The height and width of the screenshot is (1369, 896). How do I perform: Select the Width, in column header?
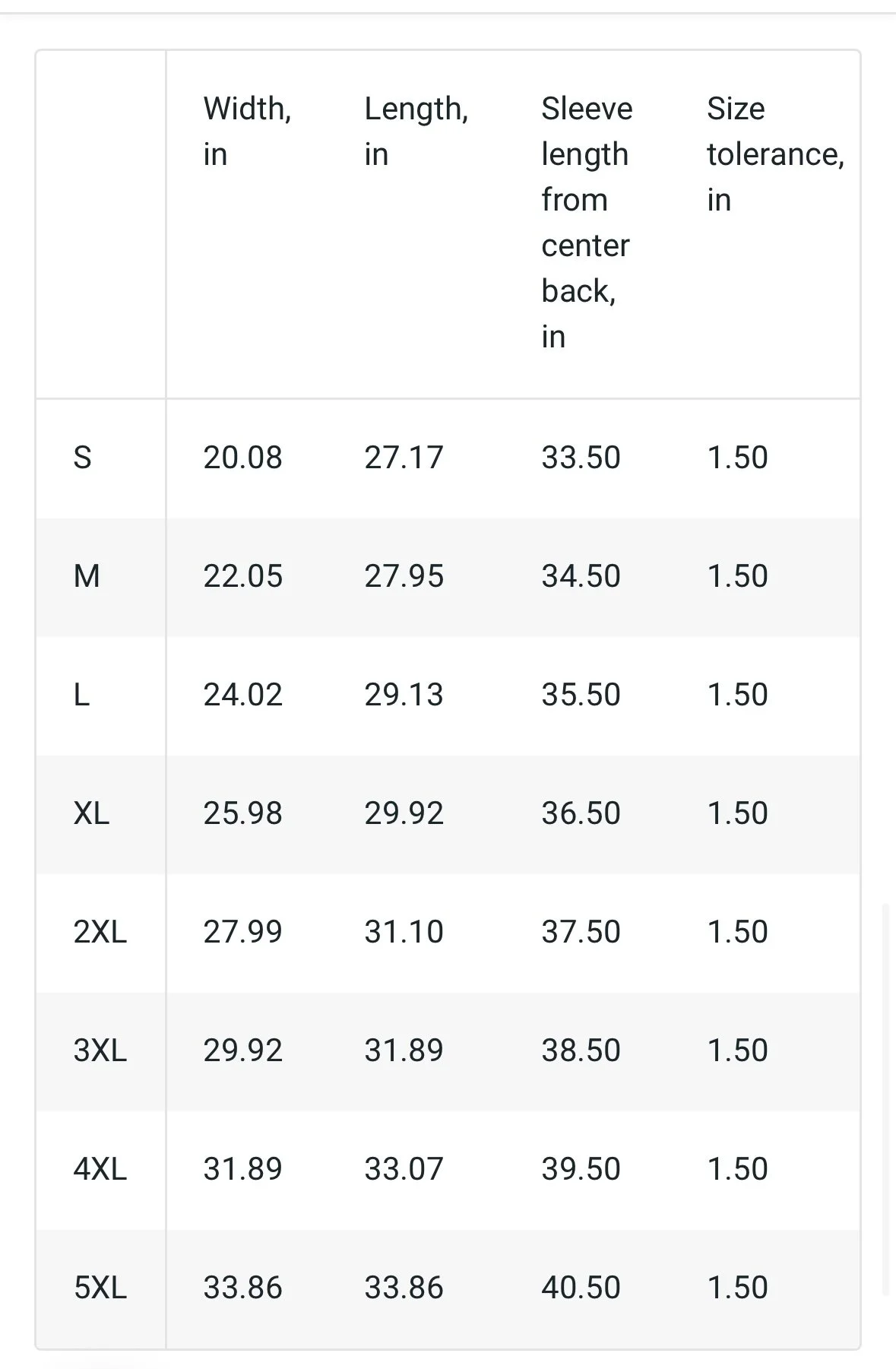pos(247,132)
